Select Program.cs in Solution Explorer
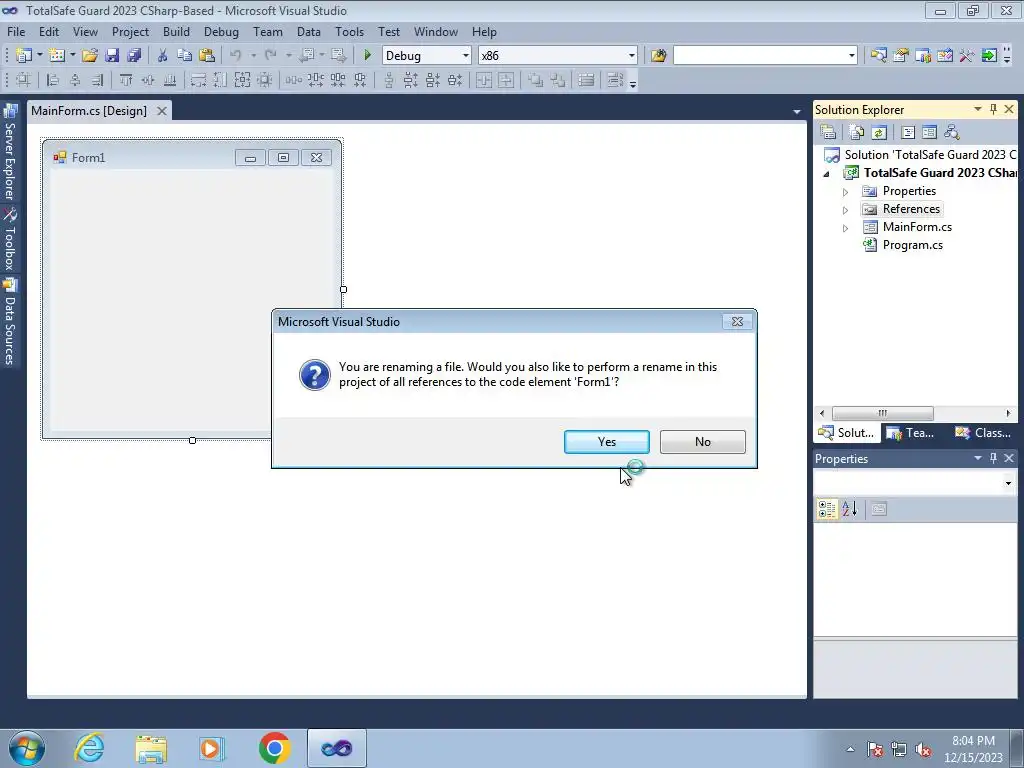 912,245
